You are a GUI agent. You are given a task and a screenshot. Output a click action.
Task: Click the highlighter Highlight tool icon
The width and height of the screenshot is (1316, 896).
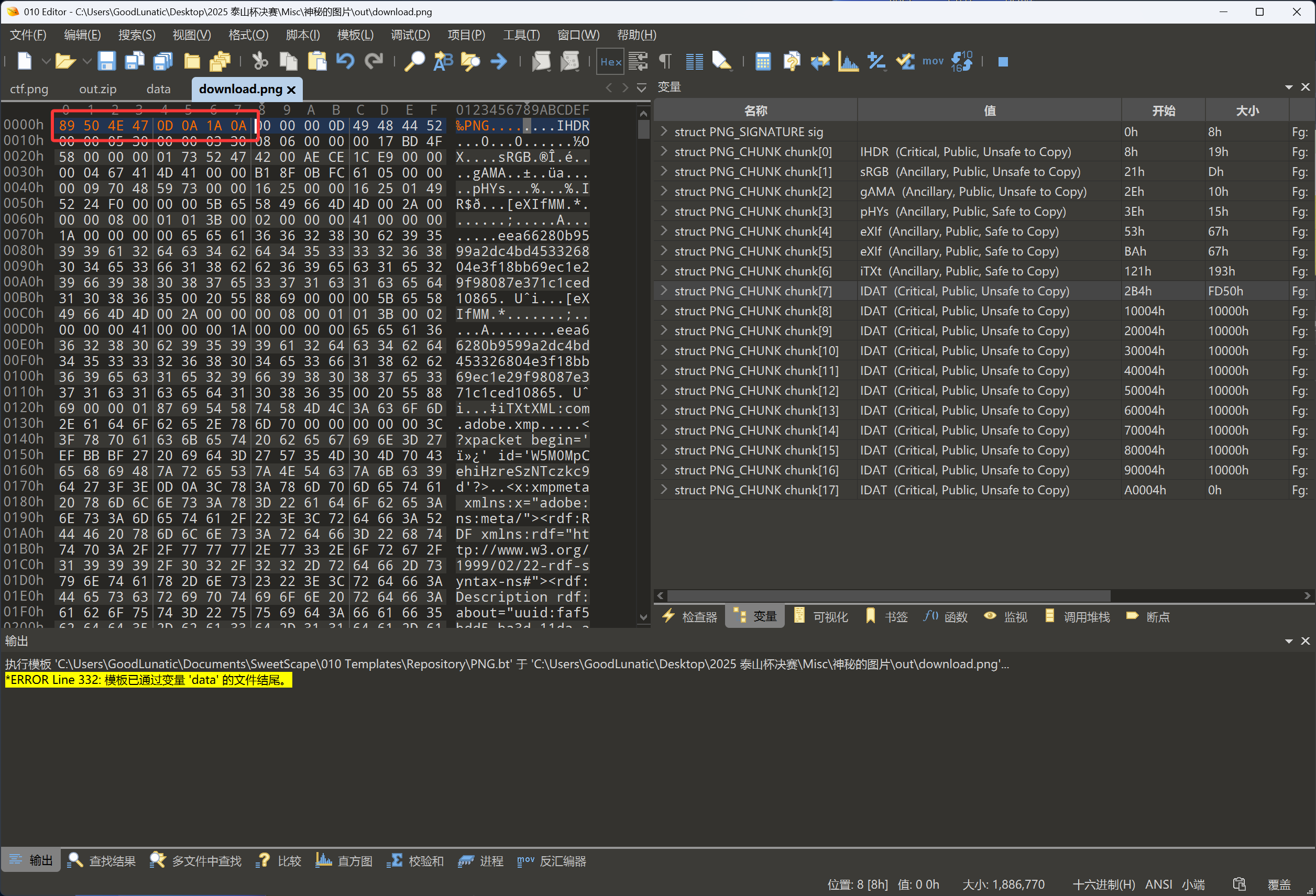point(721,61)
